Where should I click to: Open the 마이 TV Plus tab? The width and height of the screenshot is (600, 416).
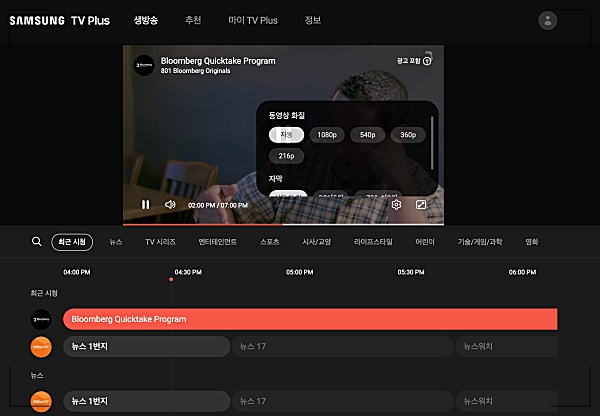(x=253, y=20)
